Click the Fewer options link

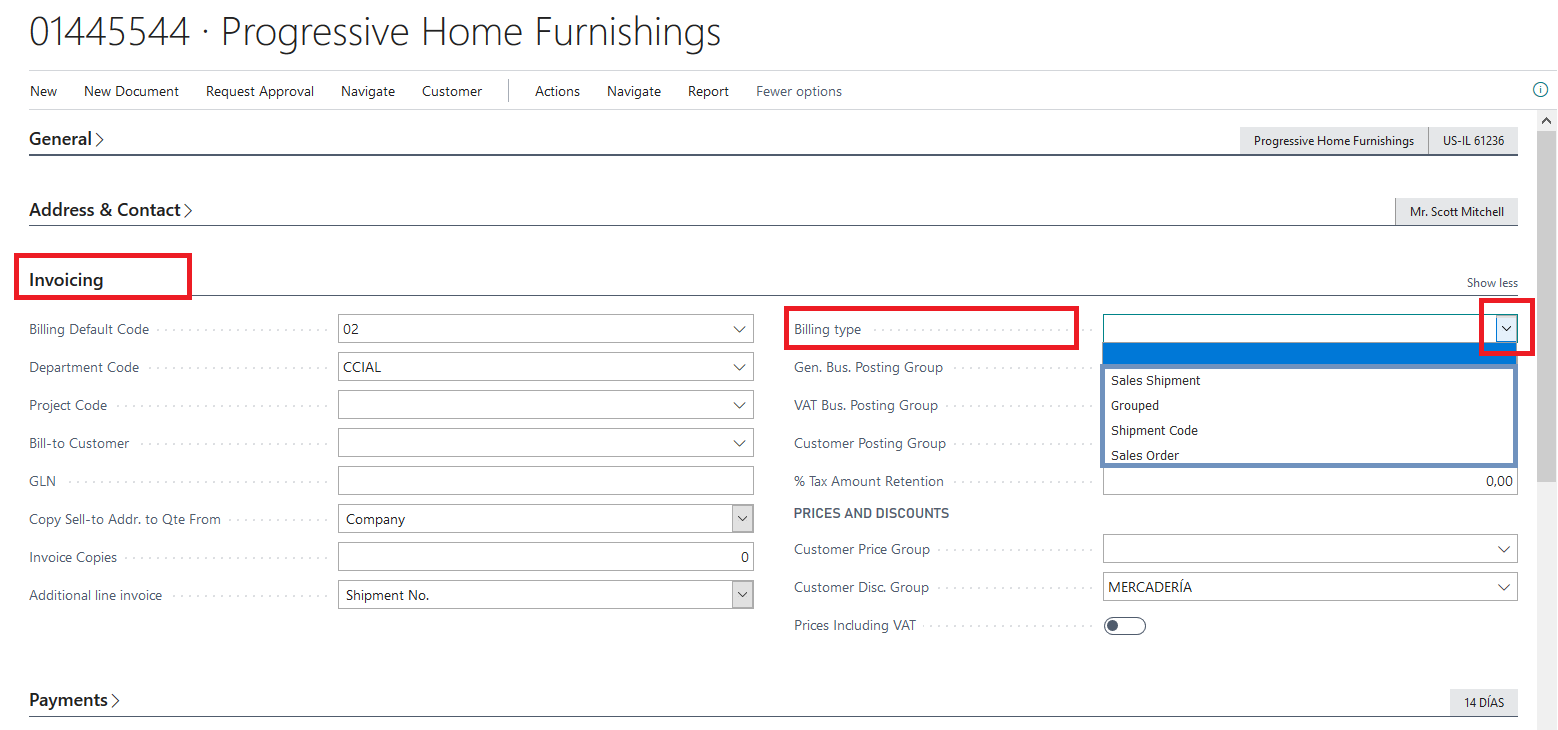799,91
